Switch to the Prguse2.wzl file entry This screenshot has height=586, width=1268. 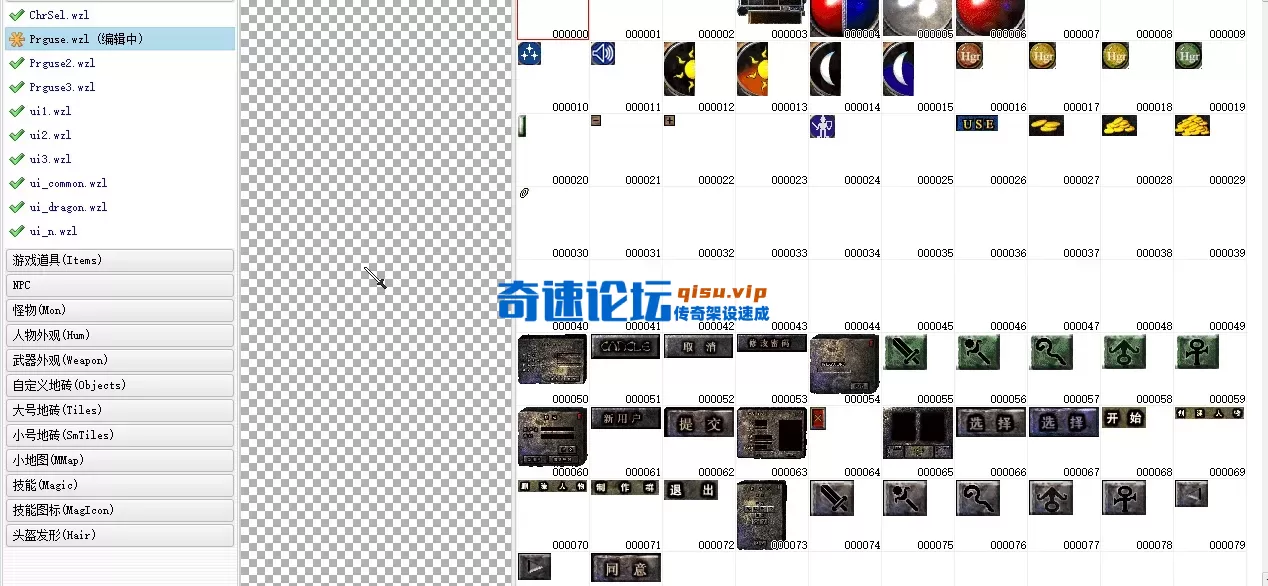(120, 63)
